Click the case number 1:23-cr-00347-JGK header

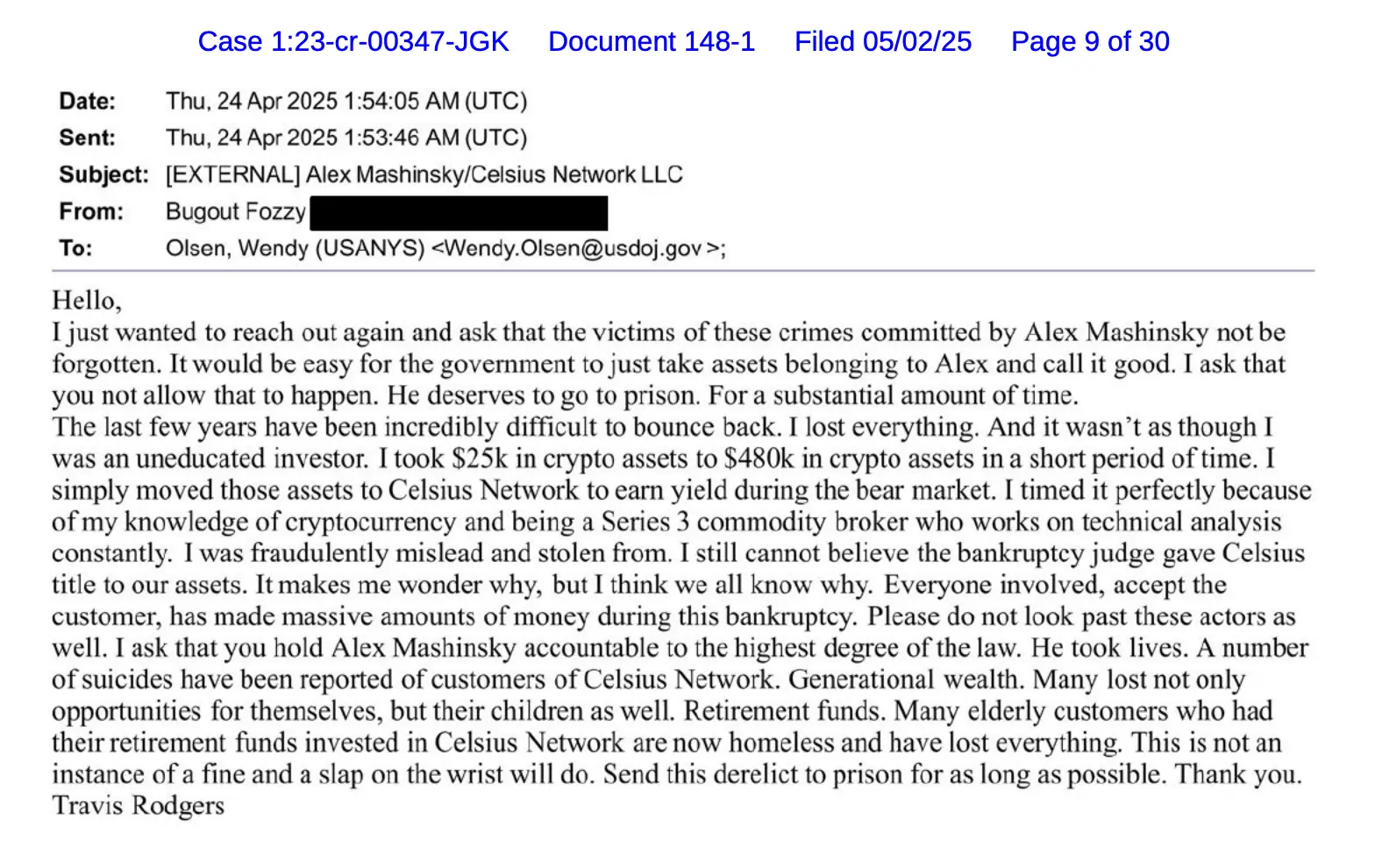[x=353, y=41]
